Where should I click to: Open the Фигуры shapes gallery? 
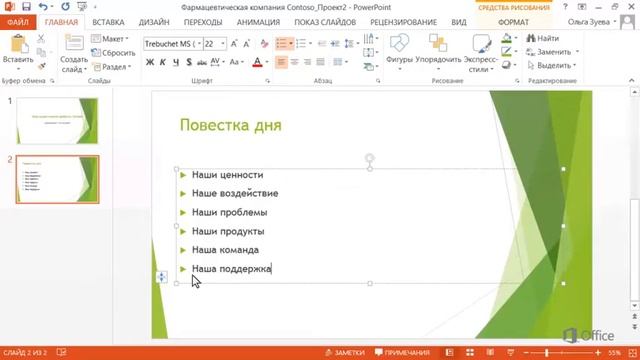(399, 53)
